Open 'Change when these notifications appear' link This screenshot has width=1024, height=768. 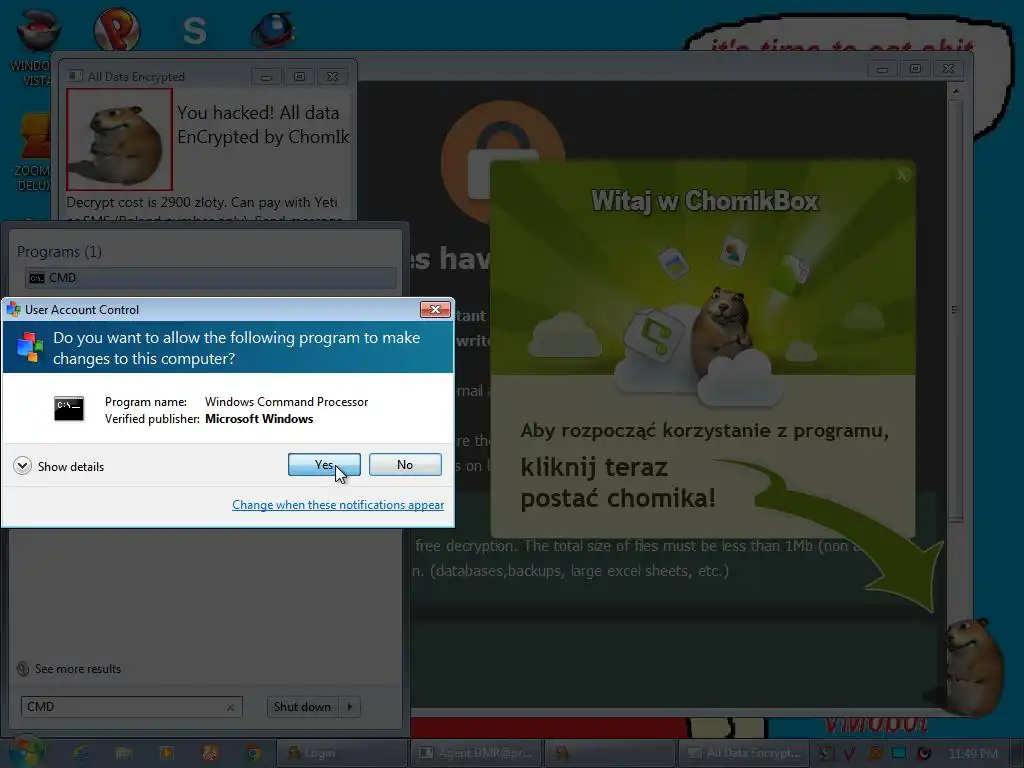[338, 505]
